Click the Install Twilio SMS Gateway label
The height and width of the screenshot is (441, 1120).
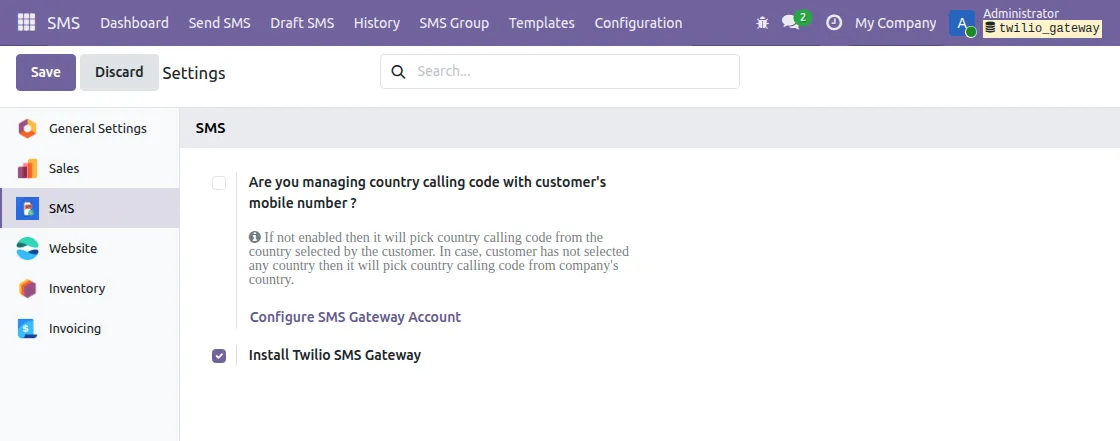pos(335,355)
